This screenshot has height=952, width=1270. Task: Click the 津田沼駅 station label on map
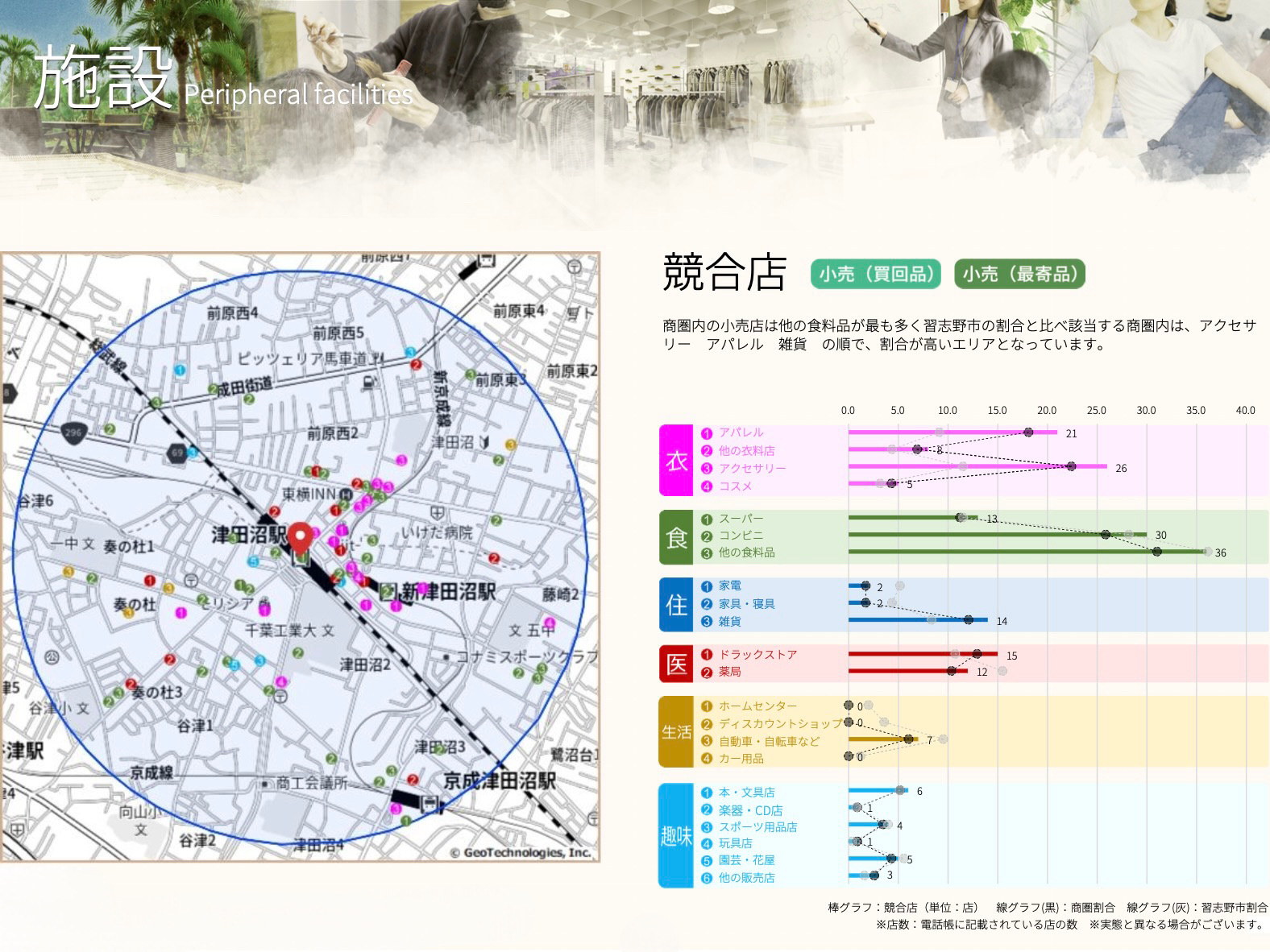click(x=249, y=535)
